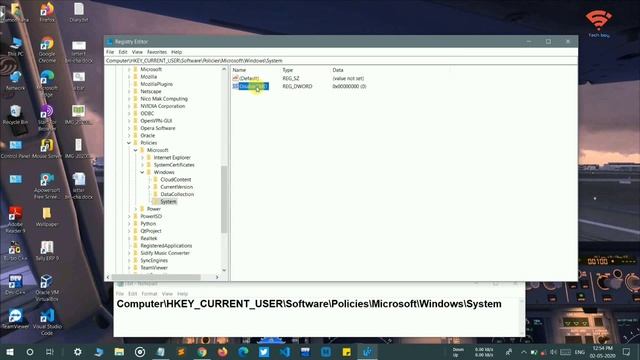640x360 pixels.
Task: Select Tally ERP 9 desktop shortcut
Action: 47,251
